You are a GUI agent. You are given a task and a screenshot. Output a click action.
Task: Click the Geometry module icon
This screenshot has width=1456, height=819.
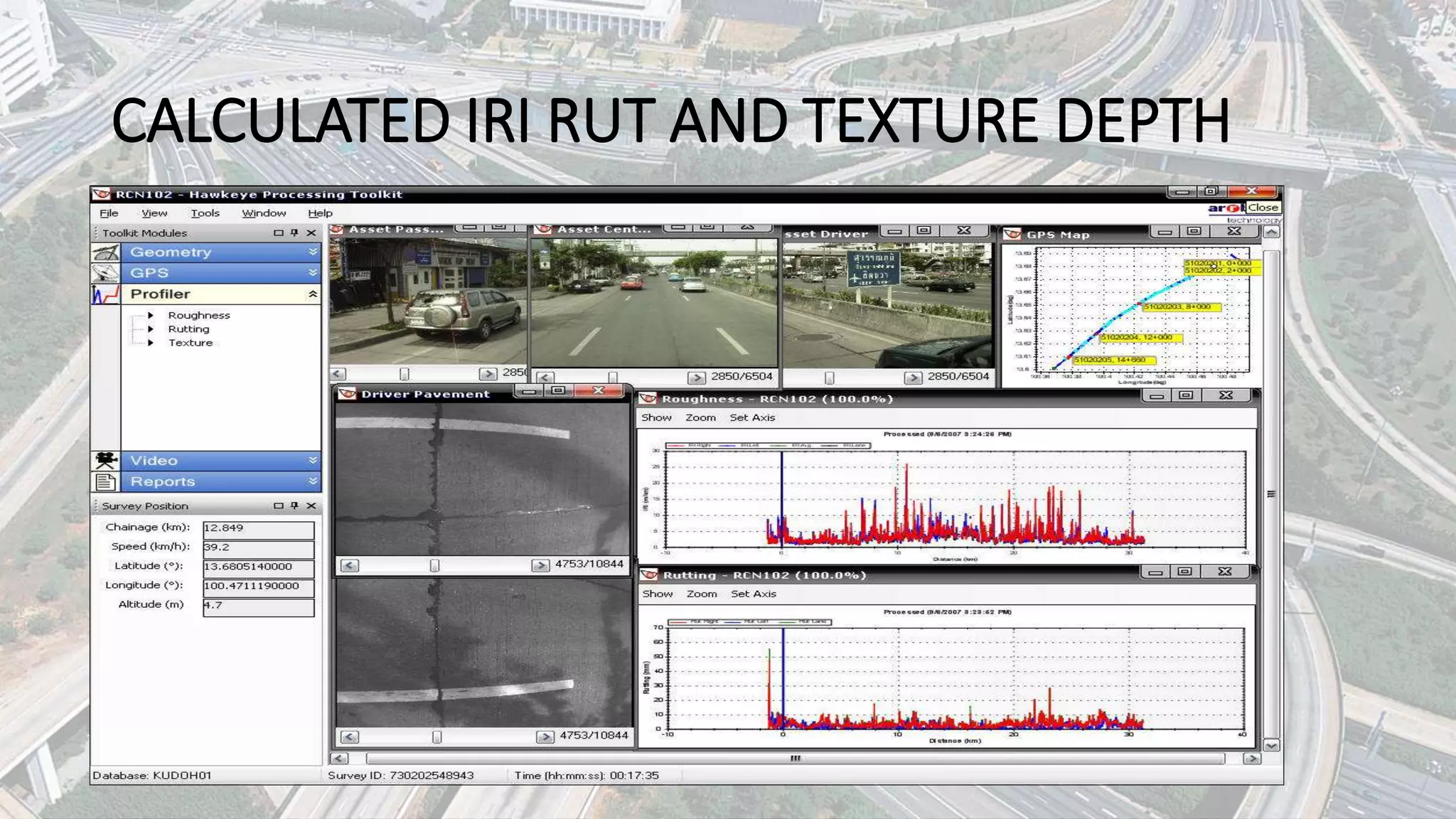pos(105,252)
